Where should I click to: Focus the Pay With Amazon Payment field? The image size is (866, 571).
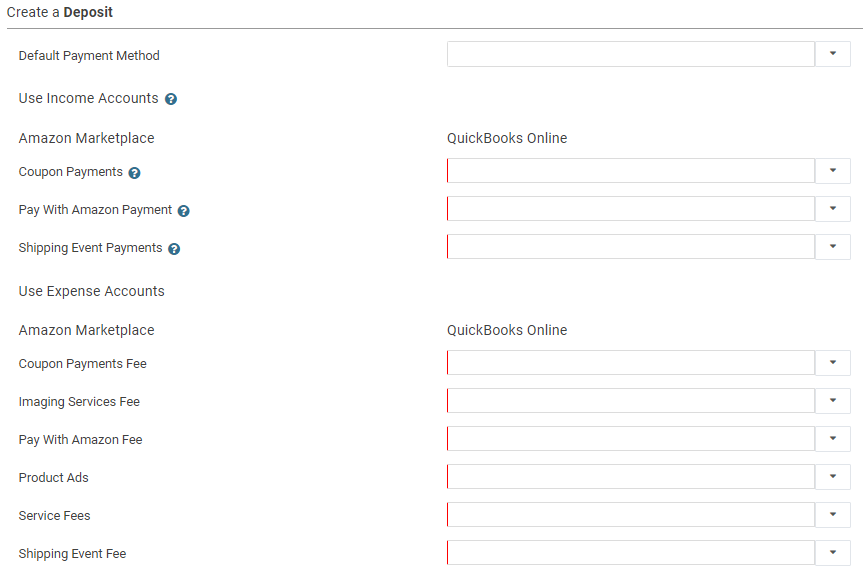pos(631,209)
